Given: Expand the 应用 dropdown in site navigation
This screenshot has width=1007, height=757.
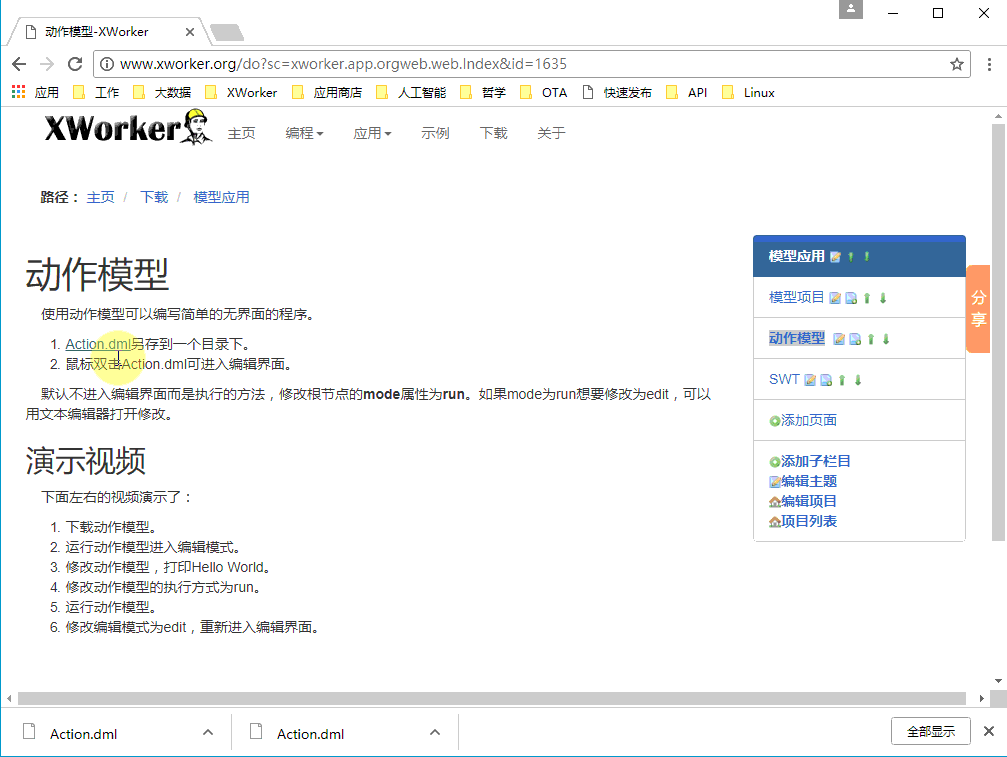Looking at the screenshot, I should pyautogui.click(x=372, y=133).
